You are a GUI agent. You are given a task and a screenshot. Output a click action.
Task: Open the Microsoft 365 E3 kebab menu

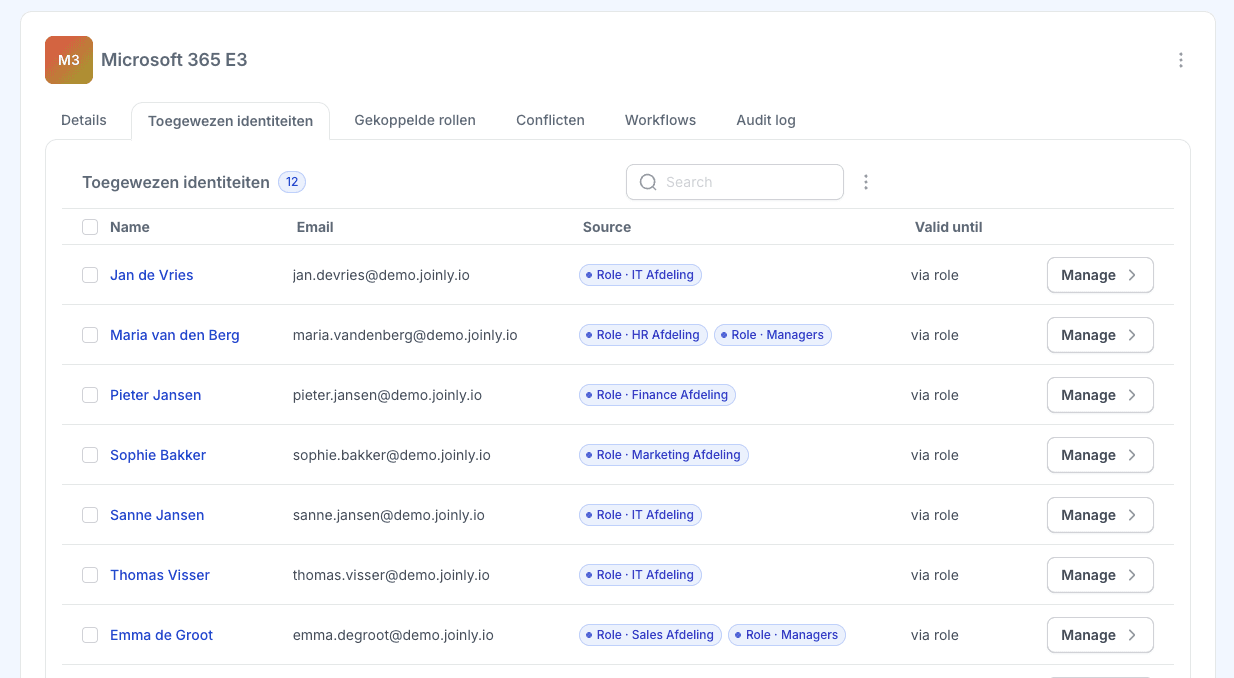[x=1181, y=60]
